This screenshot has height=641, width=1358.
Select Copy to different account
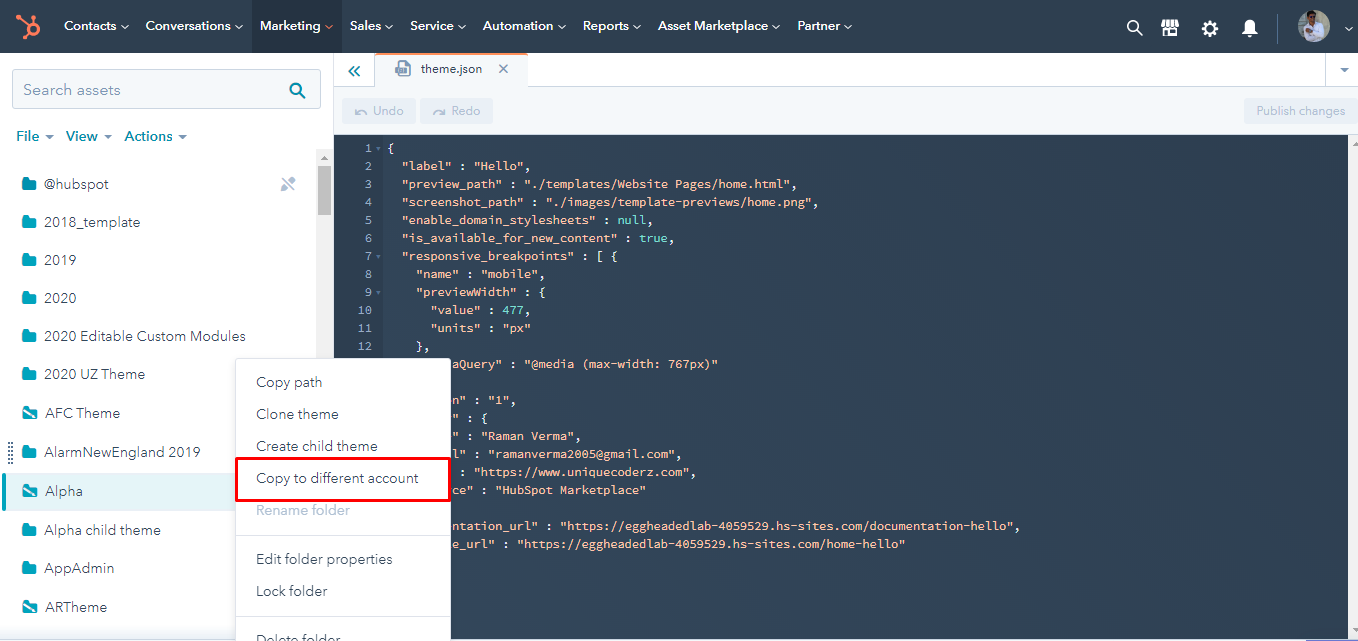point(337,478)
